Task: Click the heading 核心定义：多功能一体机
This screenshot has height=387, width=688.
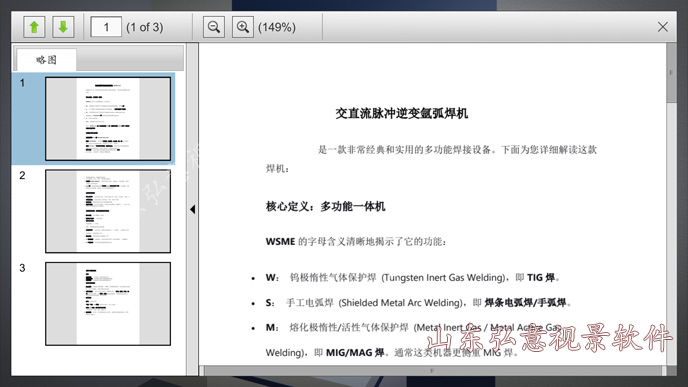Action: click(325, 206)
